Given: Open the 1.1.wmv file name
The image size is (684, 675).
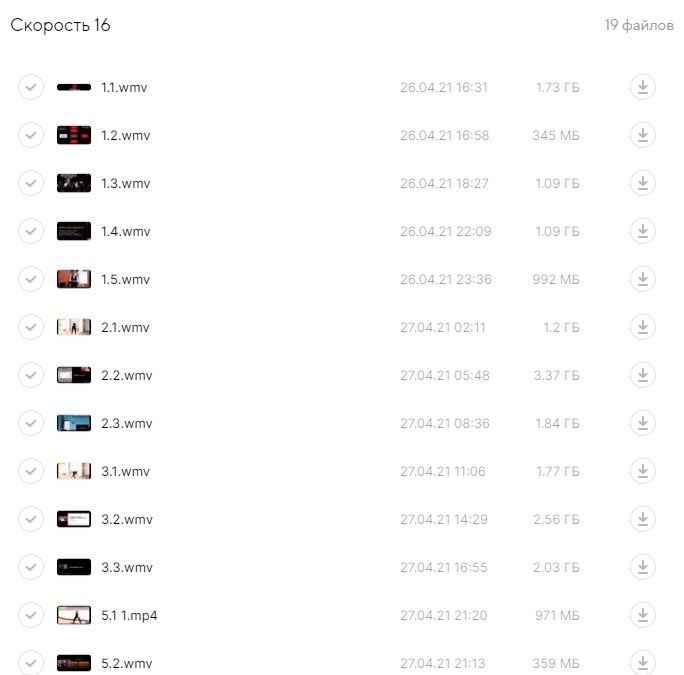Looking at the screenshot, I should point(124,87).
